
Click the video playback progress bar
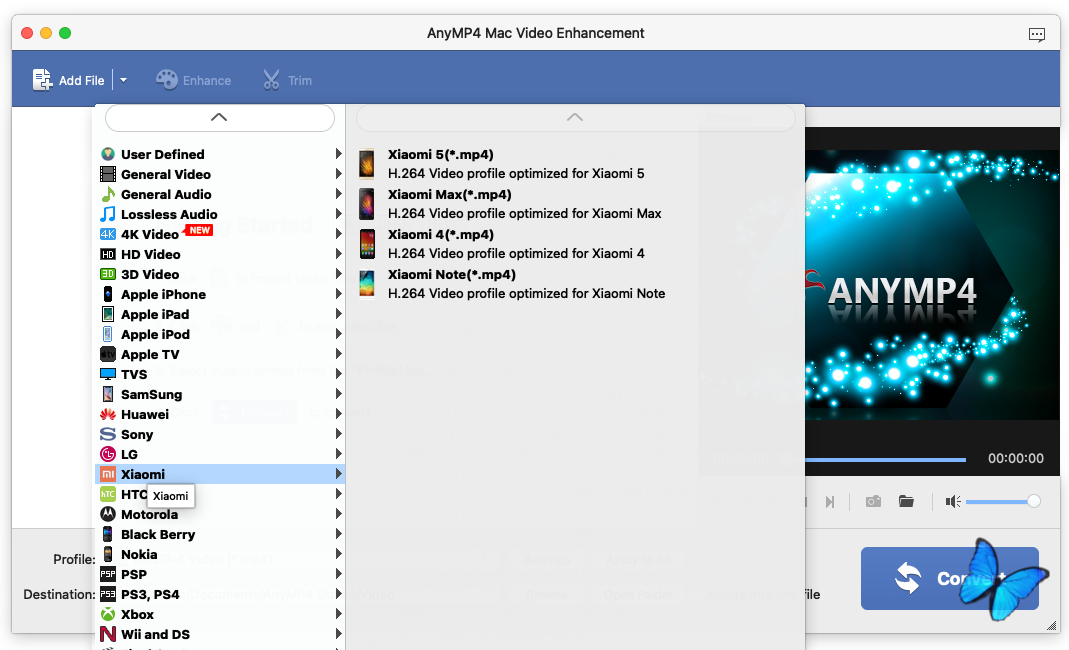886,460
